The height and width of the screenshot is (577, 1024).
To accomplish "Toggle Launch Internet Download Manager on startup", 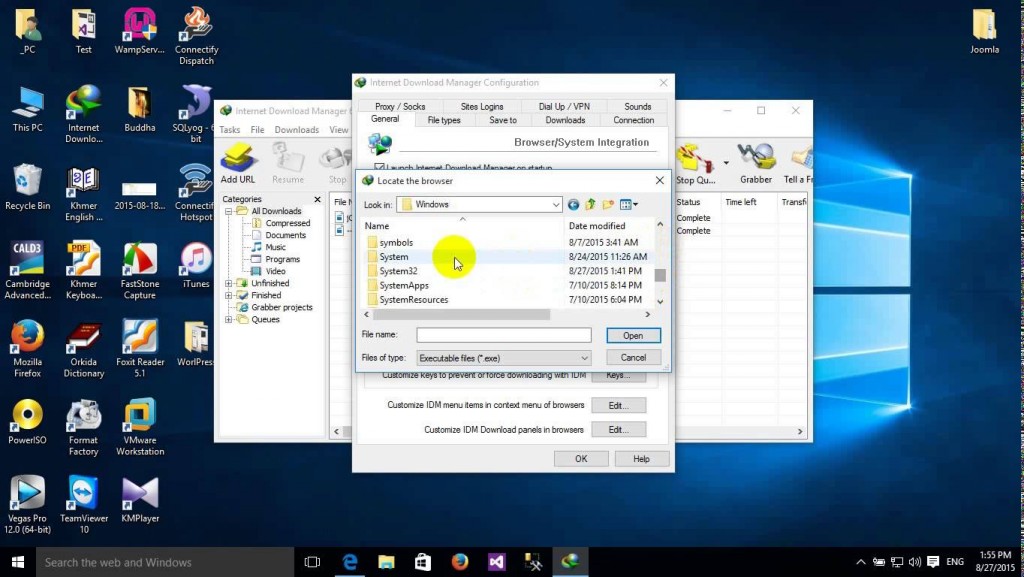I will pyautogui.click(x=379, y=168).
